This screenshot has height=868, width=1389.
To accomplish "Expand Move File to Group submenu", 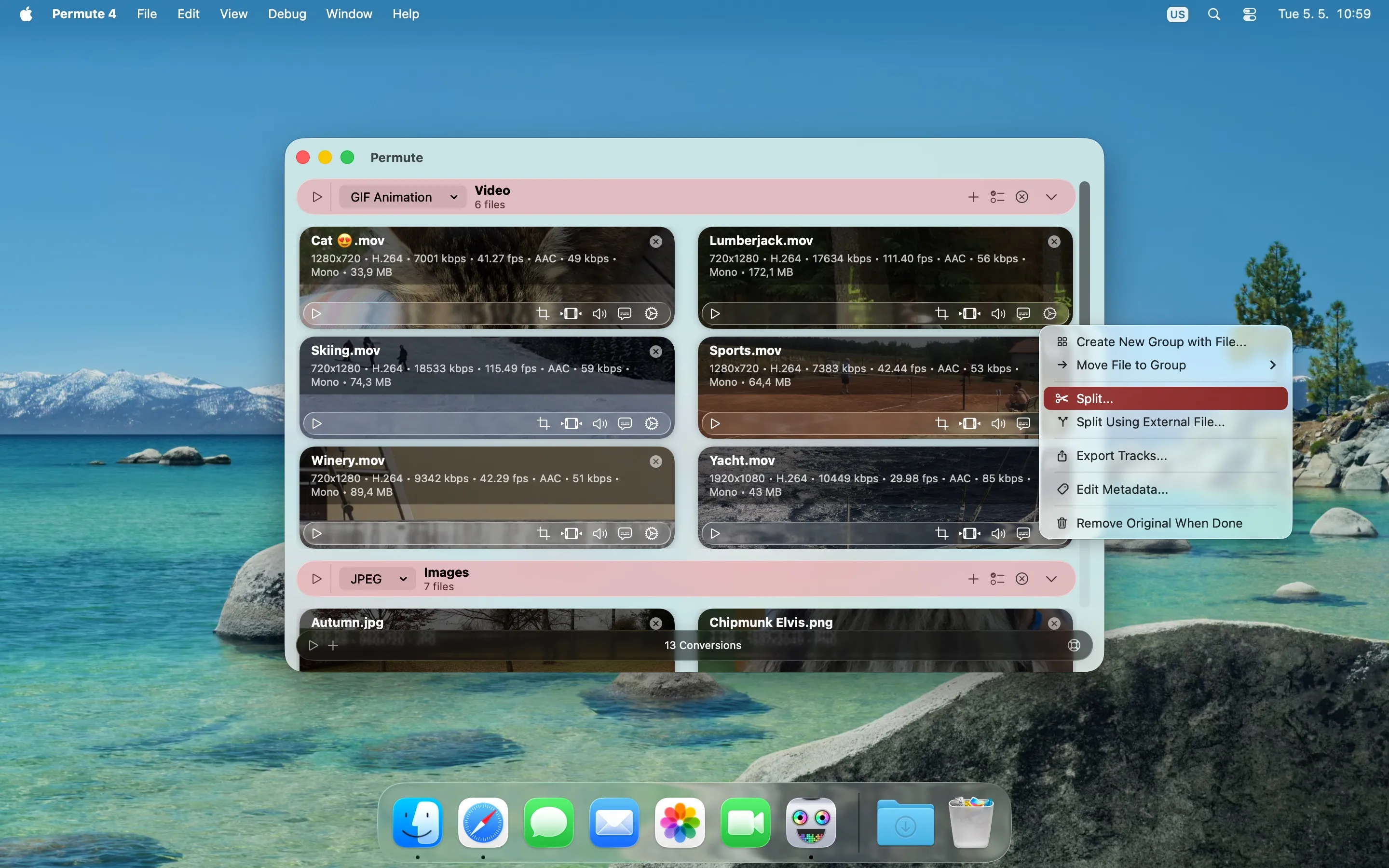I will tap(1166, 365).
